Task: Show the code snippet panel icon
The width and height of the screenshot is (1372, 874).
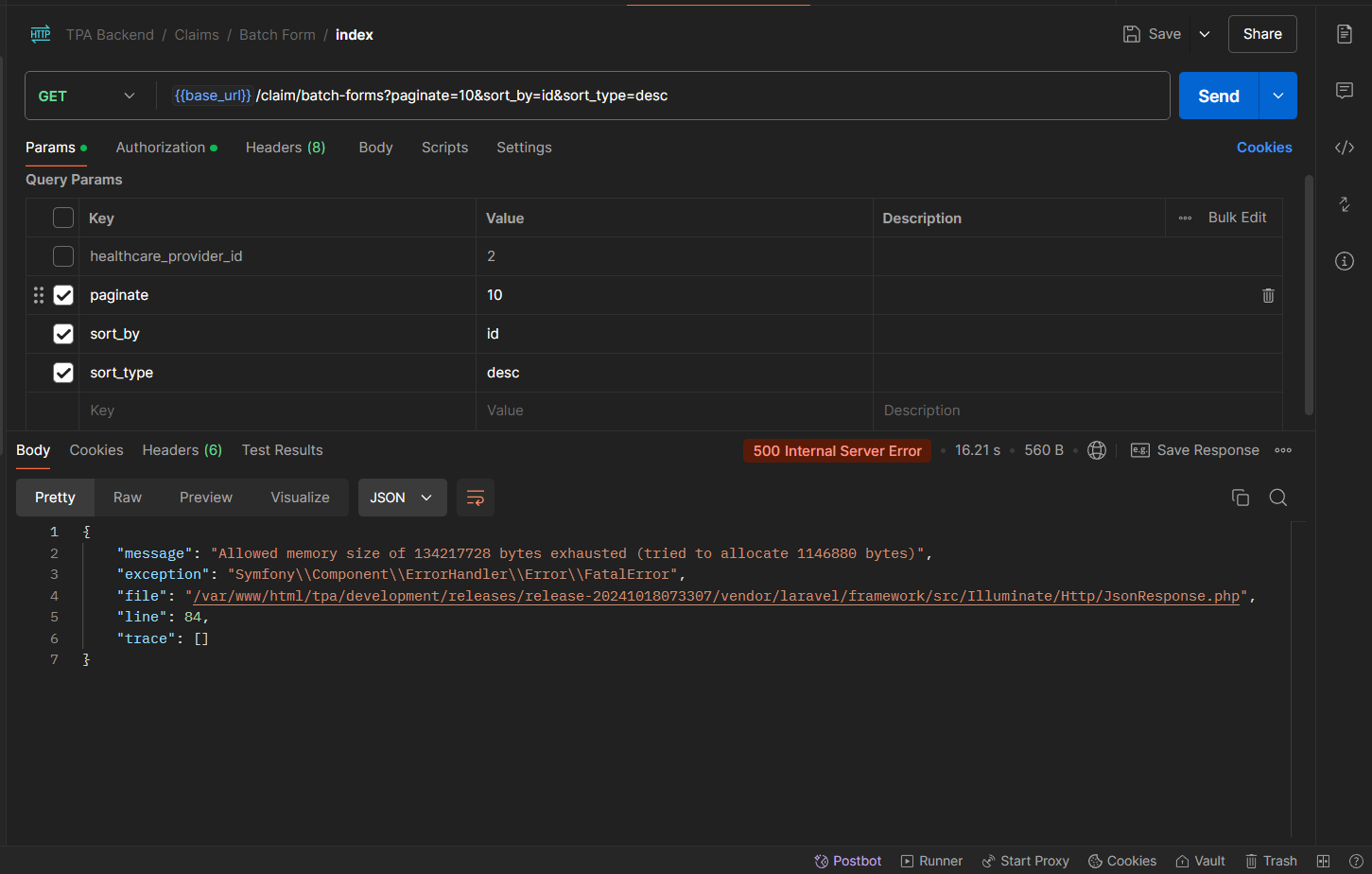Action: coord(1344,148)
